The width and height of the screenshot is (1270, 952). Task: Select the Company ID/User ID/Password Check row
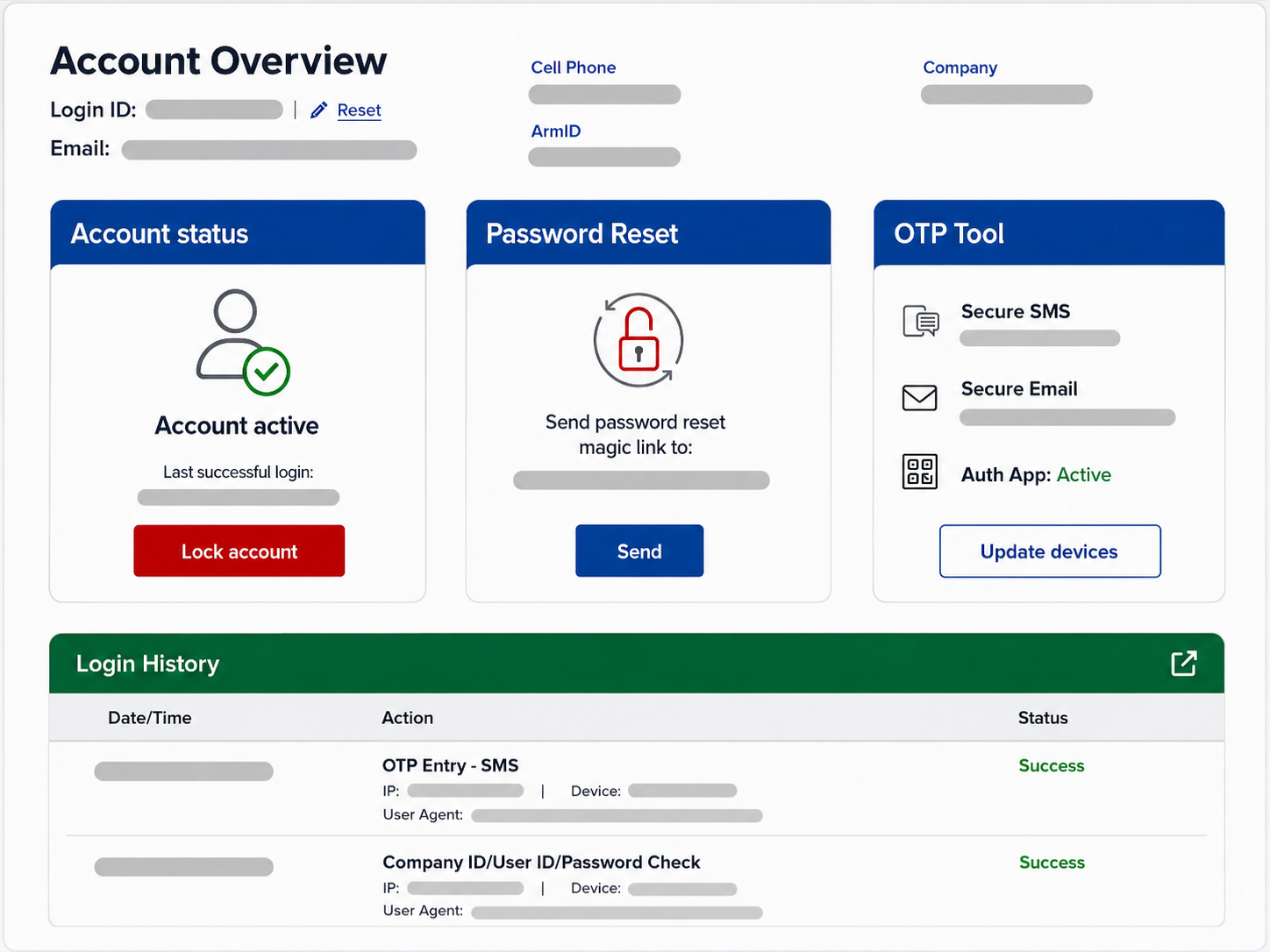click(x=637, y=883)
